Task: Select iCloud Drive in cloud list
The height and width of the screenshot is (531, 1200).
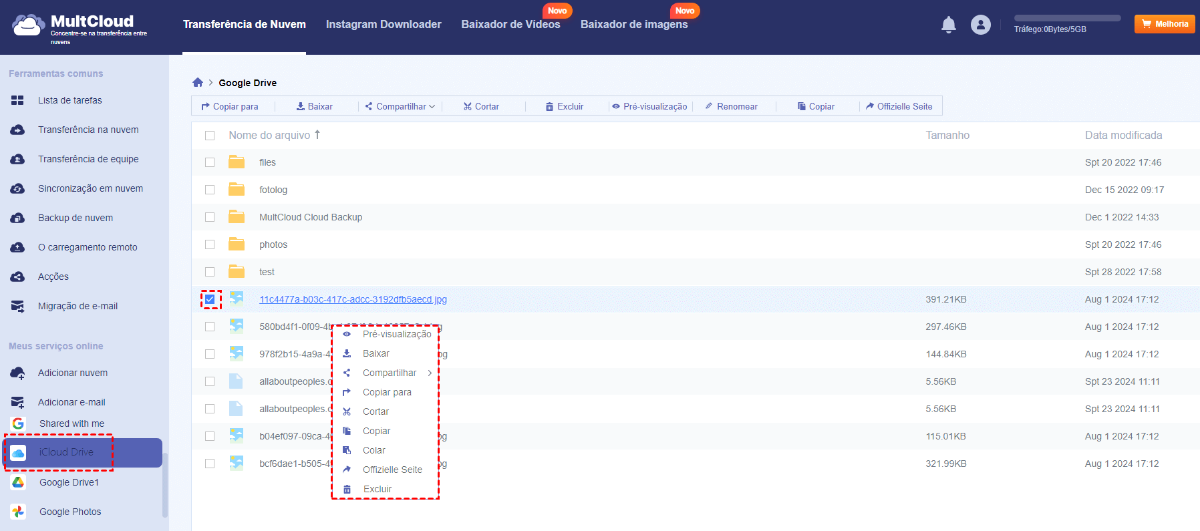Action: 82,453
